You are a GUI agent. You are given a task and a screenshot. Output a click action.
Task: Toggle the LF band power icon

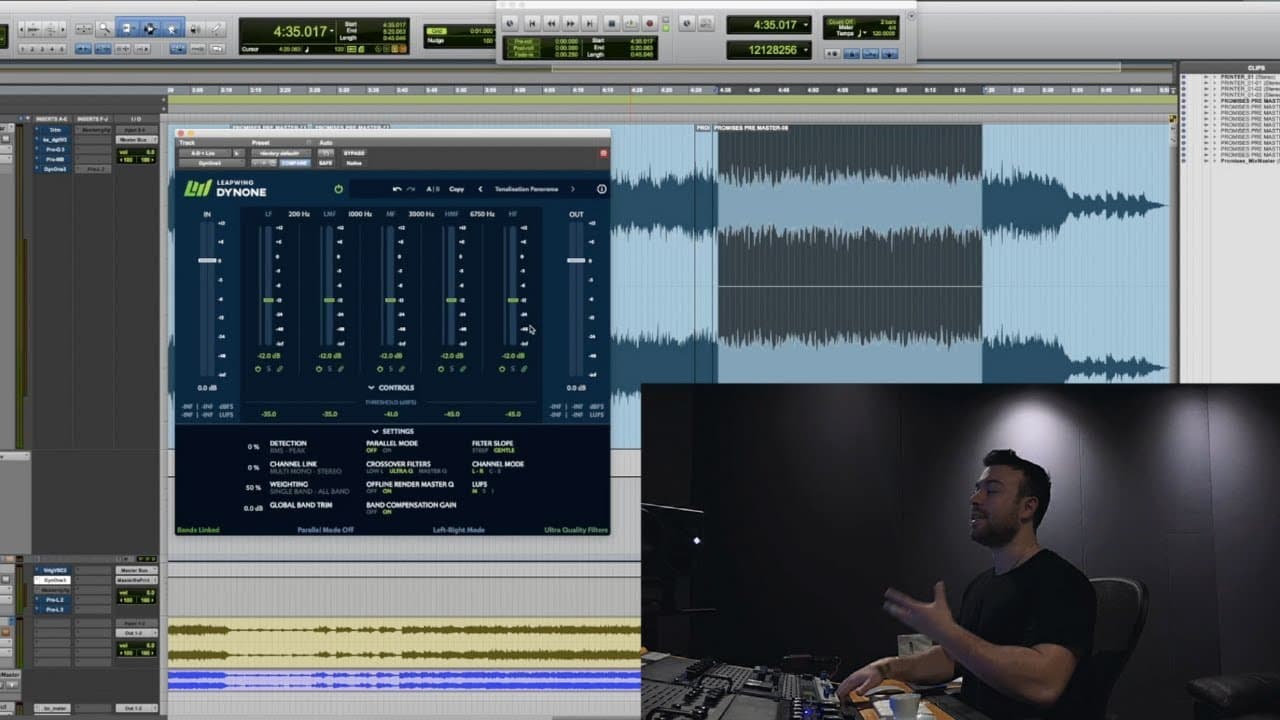257,369
